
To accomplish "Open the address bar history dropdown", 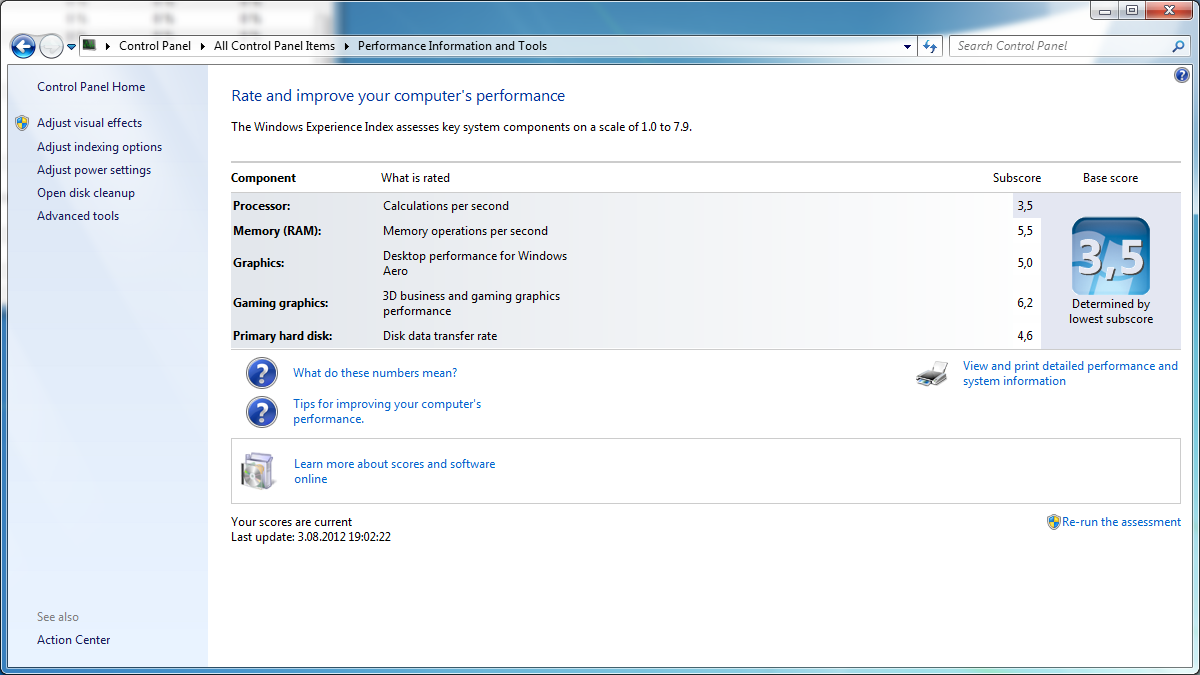I will (907, 46).
